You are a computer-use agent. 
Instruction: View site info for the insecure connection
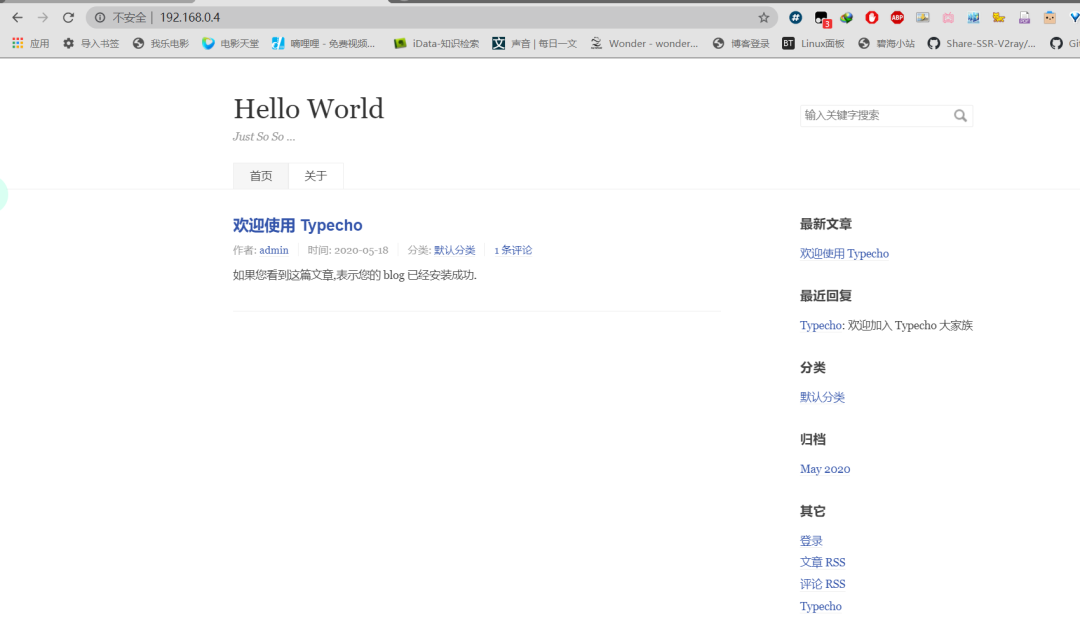pyautogui.click(x=100, y=17)
